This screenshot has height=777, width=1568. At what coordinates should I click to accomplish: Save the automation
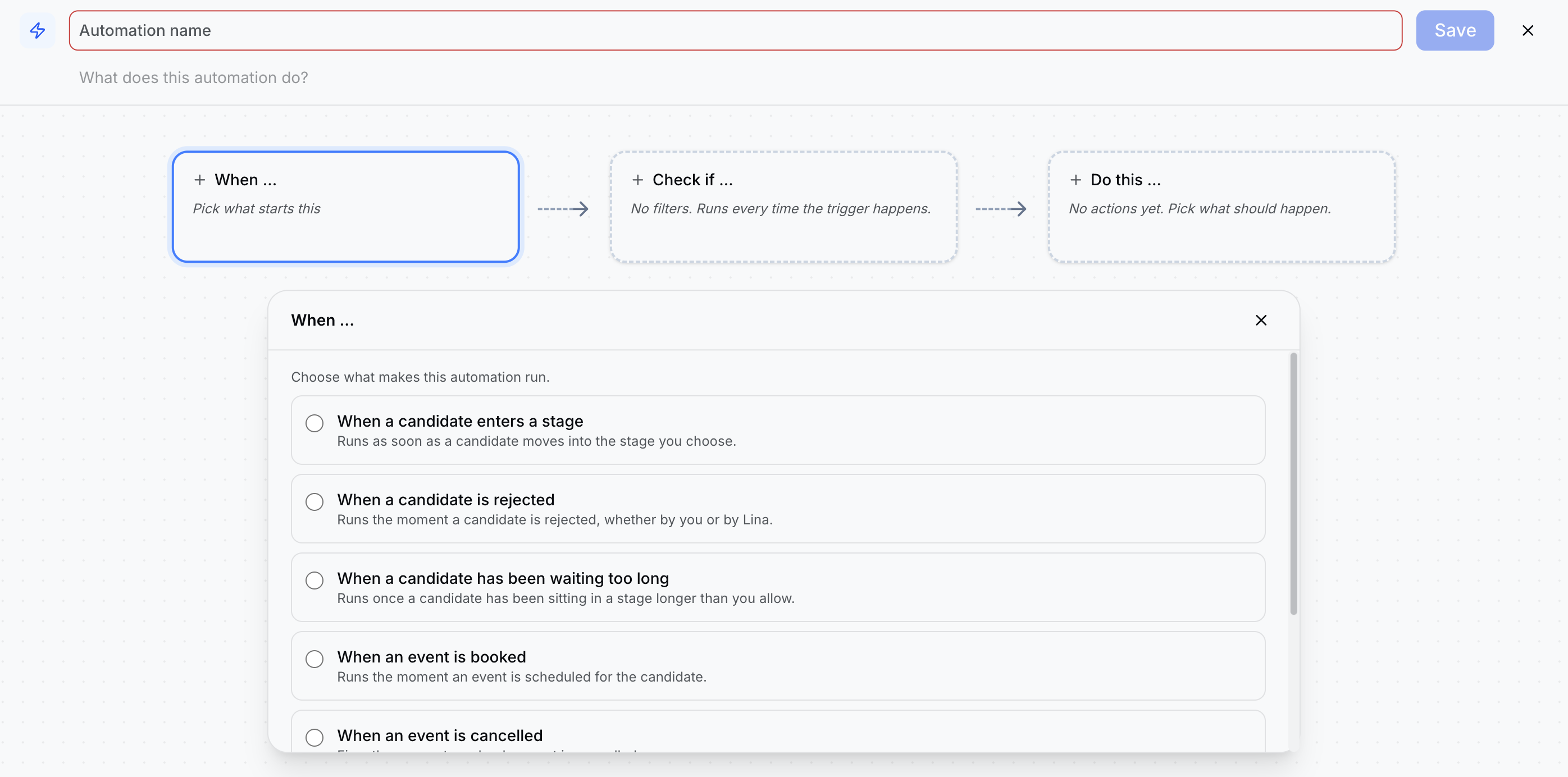1455,30
